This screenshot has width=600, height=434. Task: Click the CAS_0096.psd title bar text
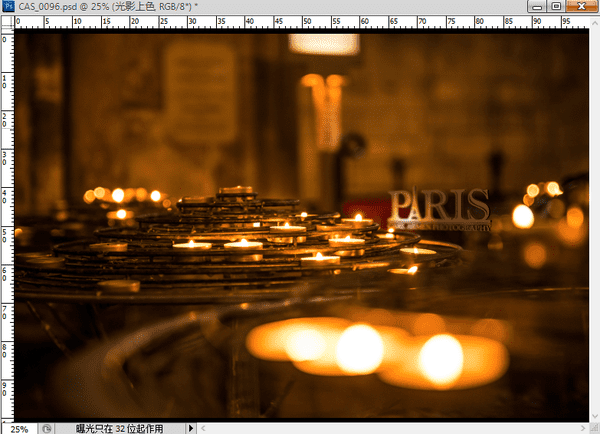[108, 7]
